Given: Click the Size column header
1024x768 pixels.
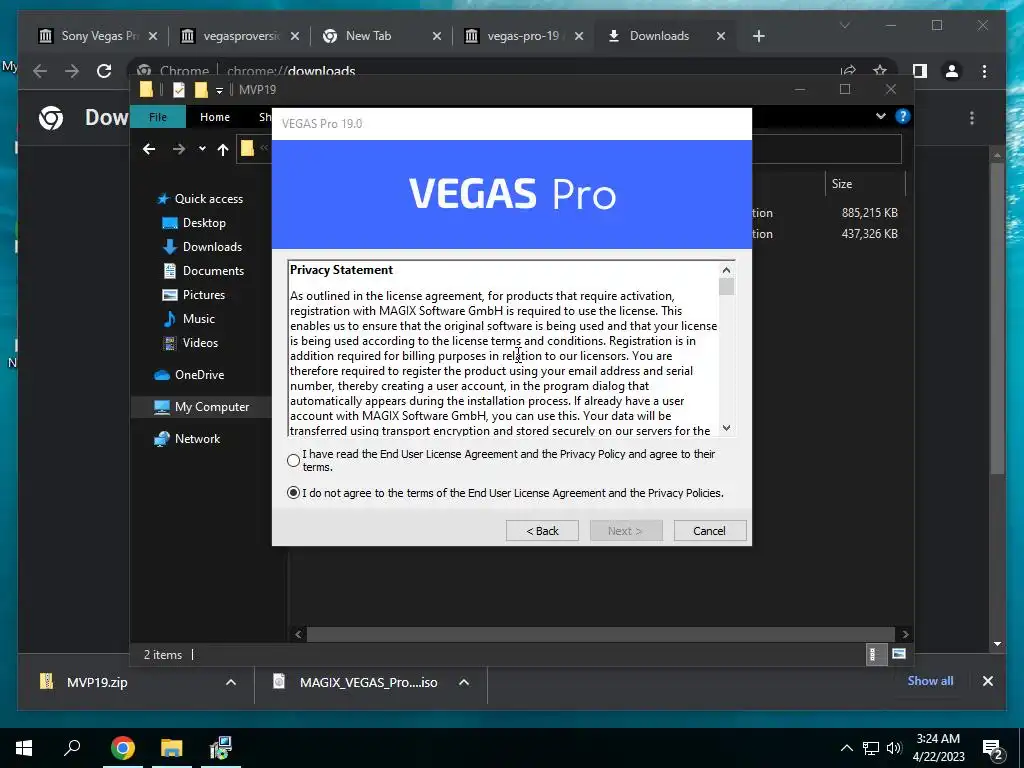Looking at the screenshot, I should [x=865, y=184].
